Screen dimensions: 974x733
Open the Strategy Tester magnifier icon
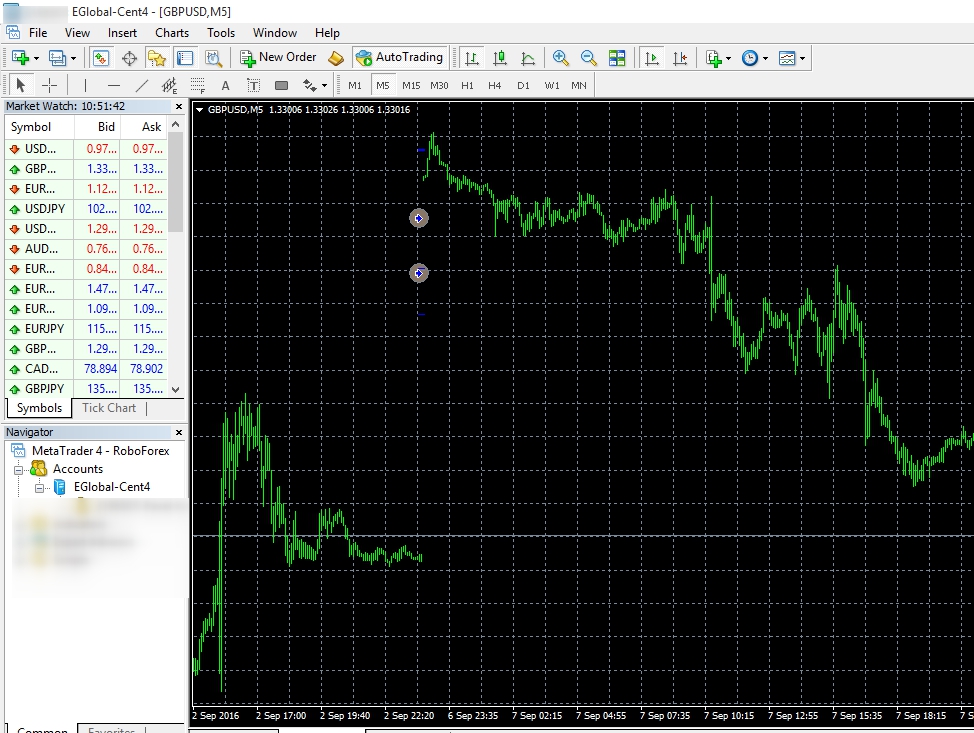click(214, 58)
